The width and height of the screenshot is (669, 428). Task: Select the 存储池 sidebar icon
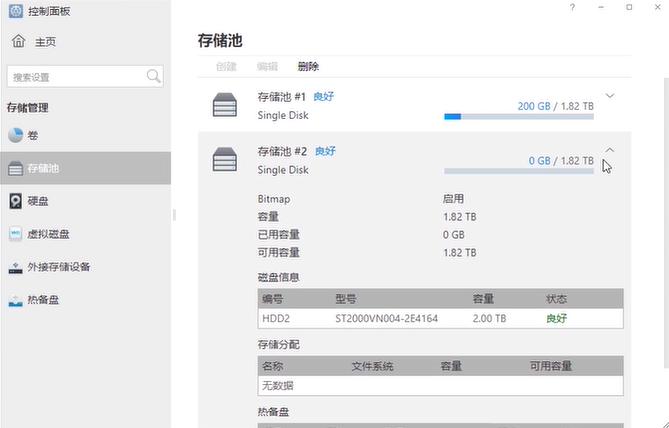pyautogui.click(x=16, y=168)
